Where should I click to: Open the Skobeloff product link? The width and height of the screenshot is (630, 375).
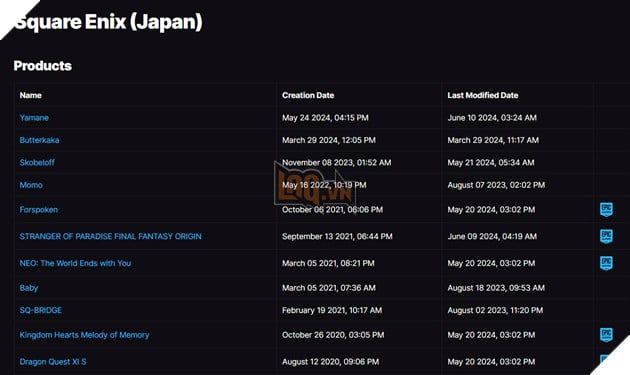coord(37,163)
